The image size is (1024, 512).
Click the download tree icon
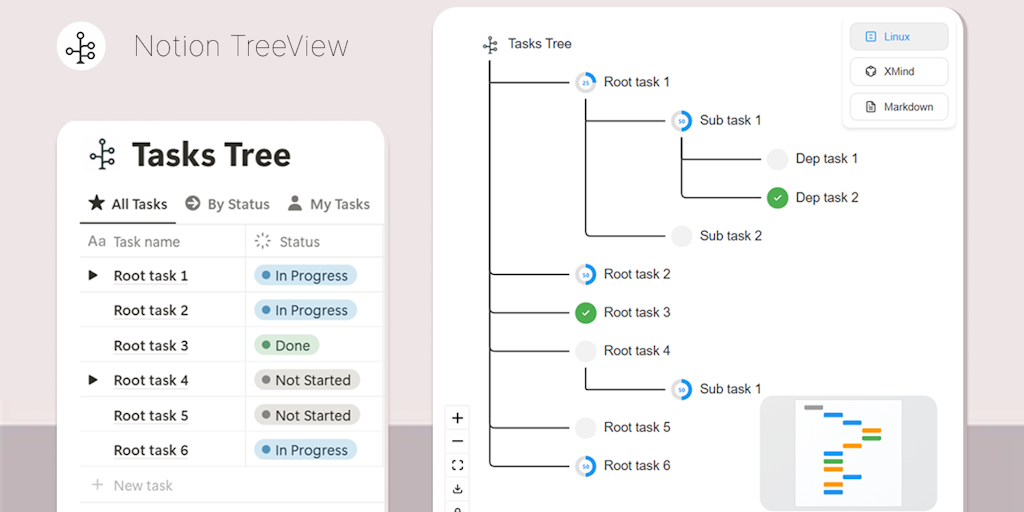point(458,489)
